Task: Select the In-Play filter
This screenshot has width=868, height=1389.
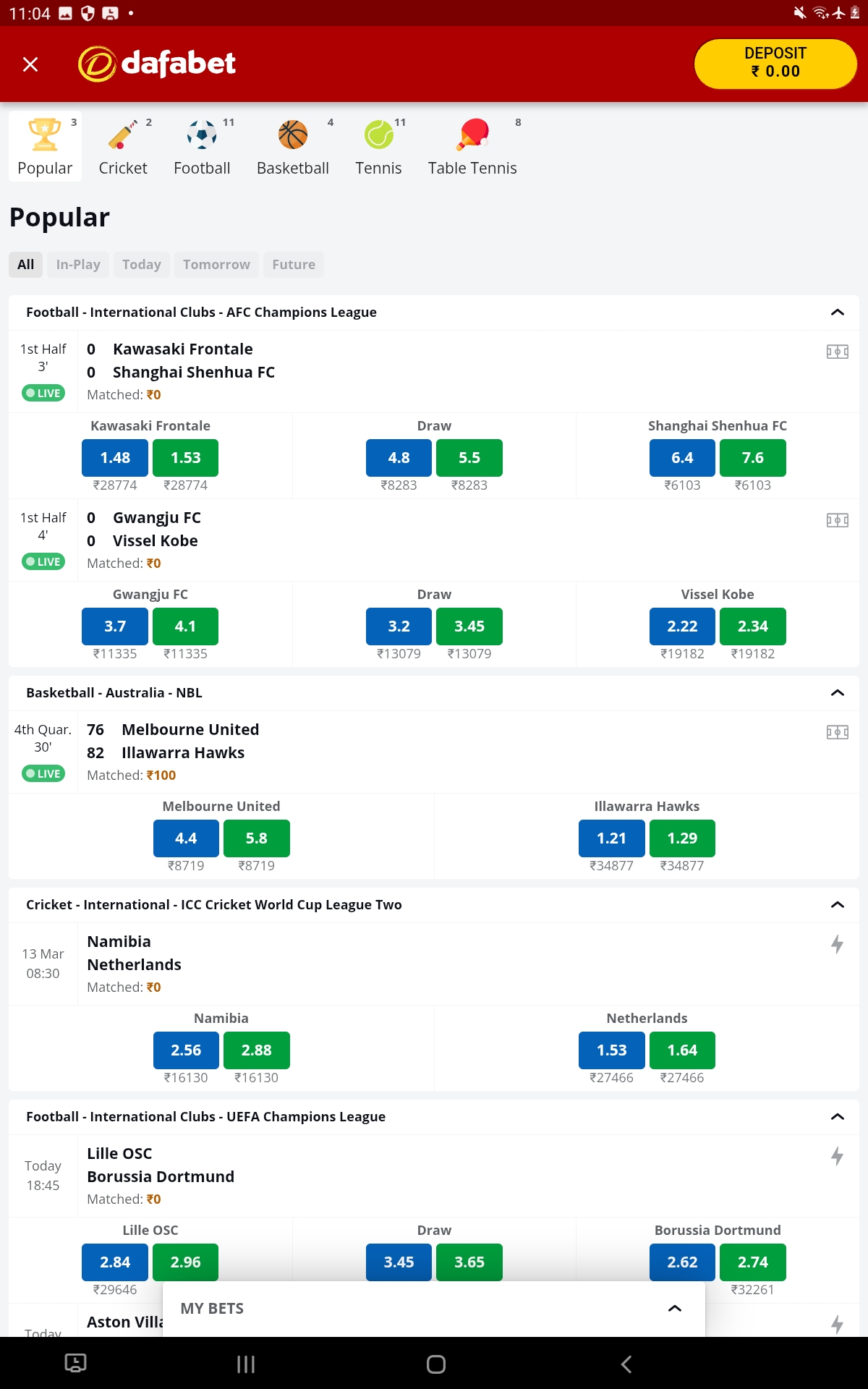Action: tap(77, 264)
